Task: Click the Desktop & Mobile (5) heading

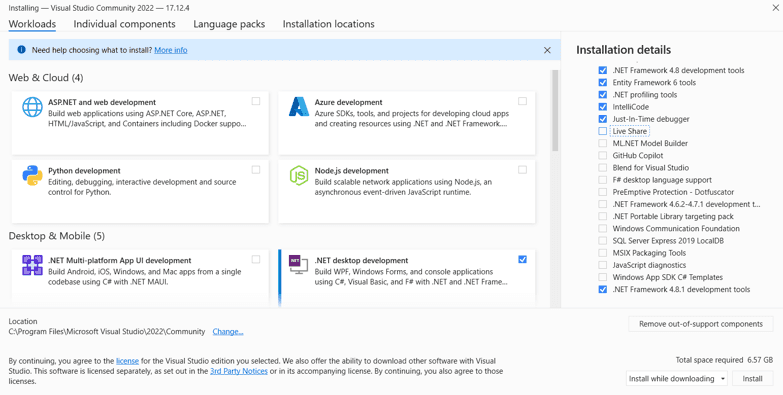Action: click(57, 236)
